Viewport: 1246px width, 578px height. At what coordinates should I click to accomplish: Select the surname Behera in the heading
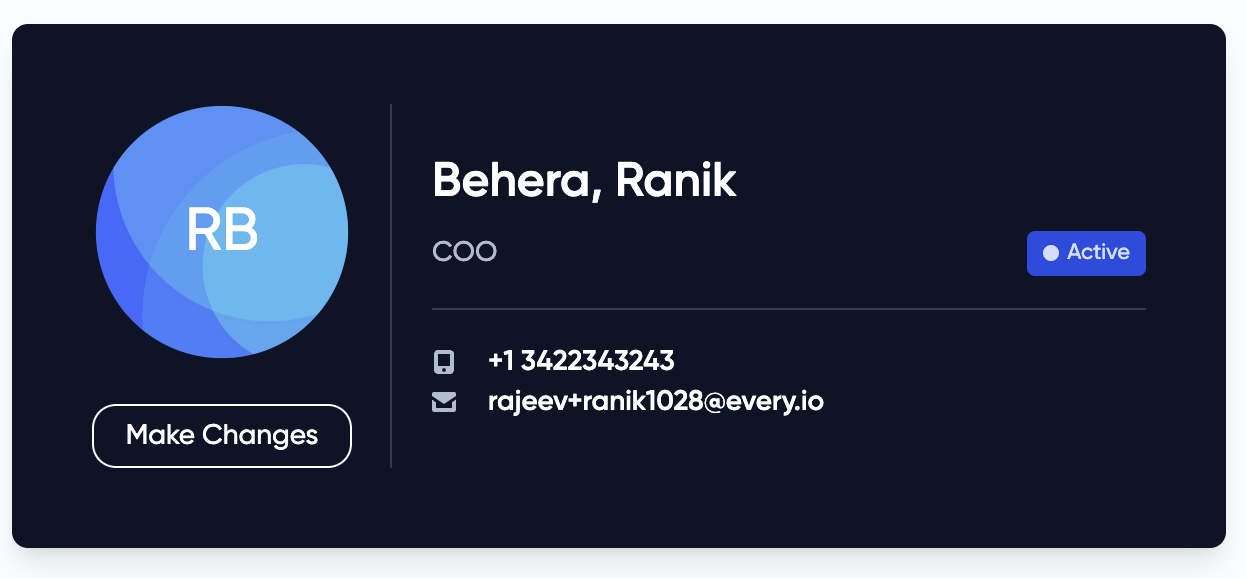pos(511,181)
